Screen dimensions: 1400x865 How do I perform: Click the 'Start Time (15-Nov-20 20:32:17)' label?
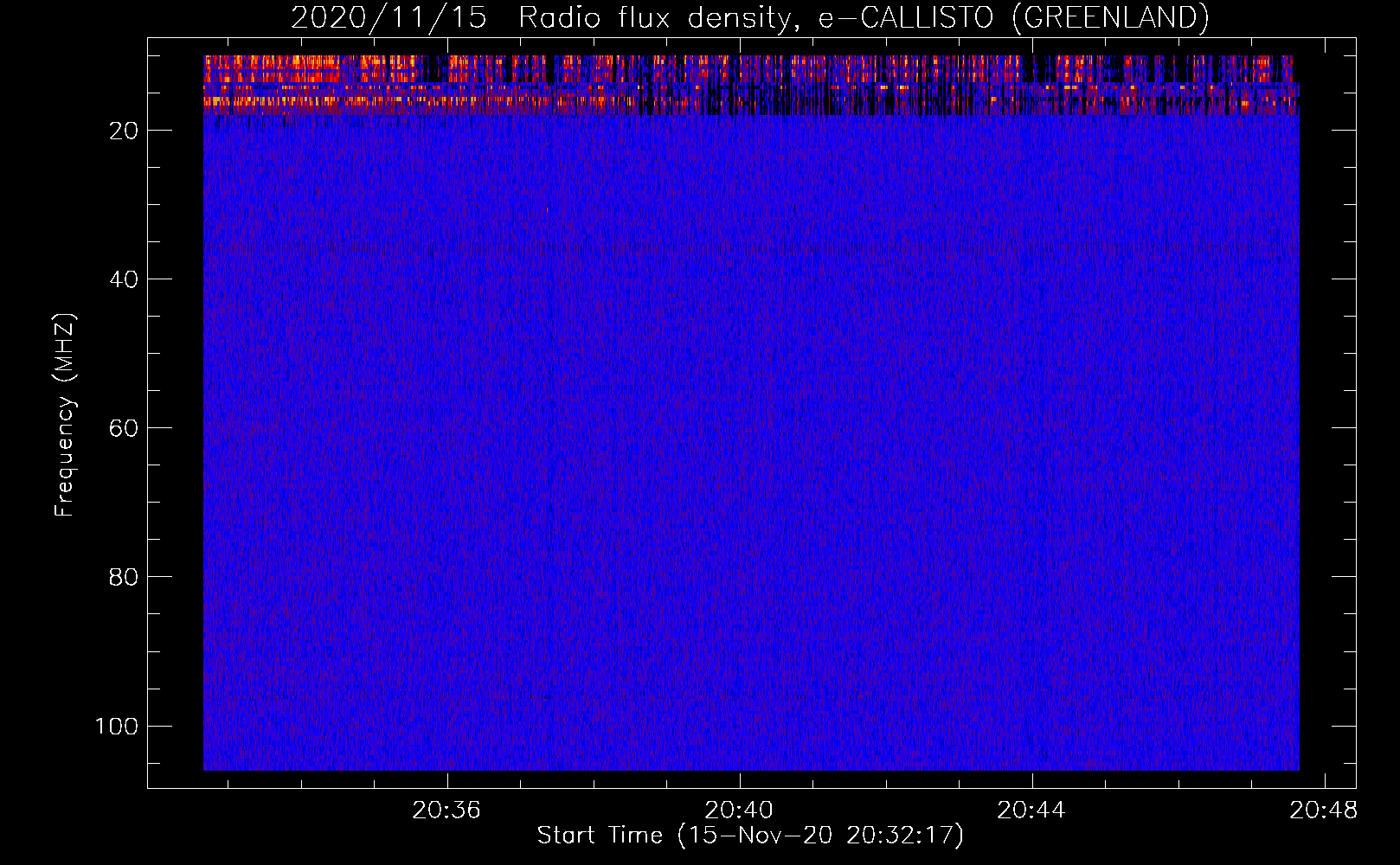click(x=750, y=836)
